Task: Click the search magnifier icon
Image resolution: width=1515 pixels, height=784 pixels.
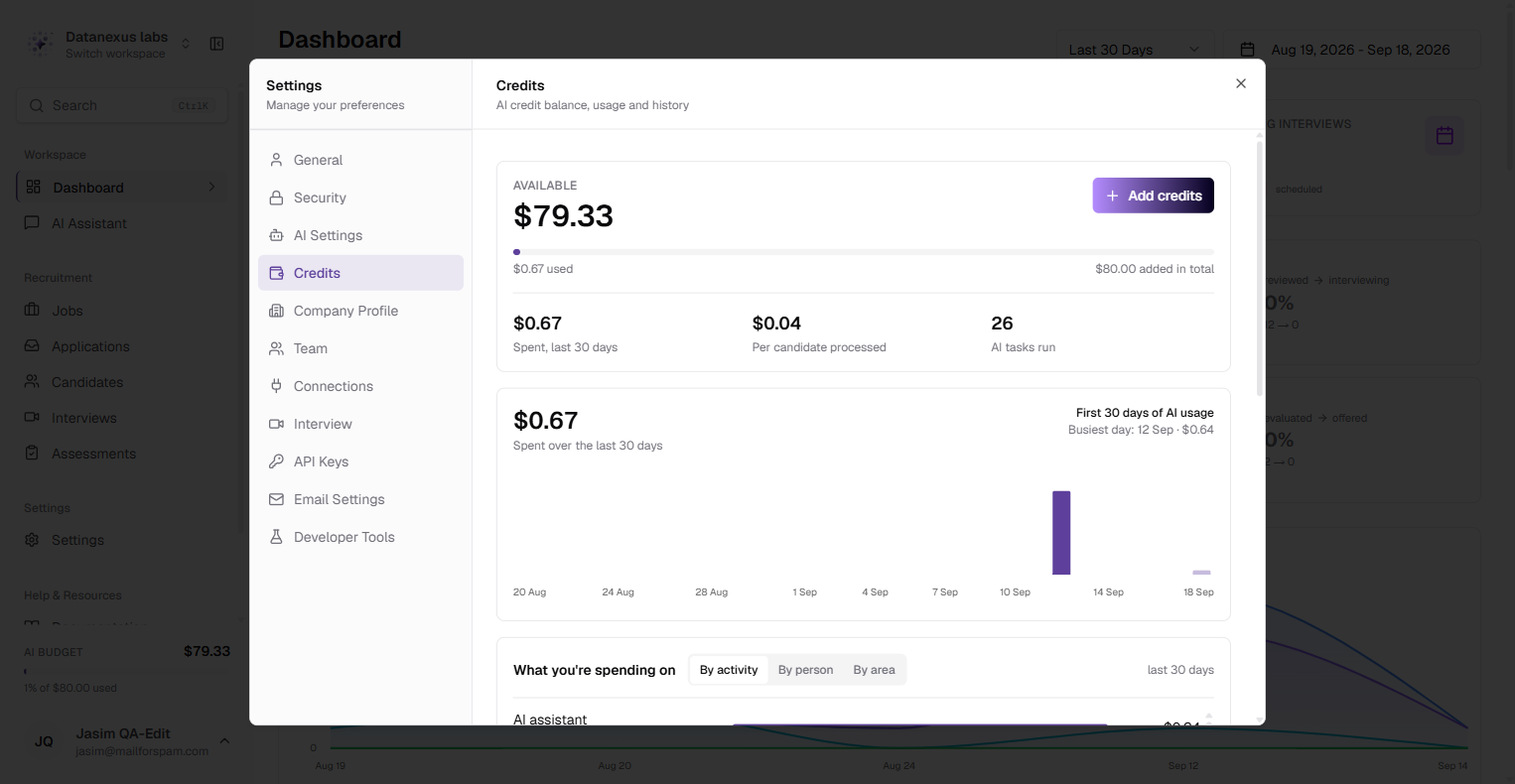Action: coord(37,105)
